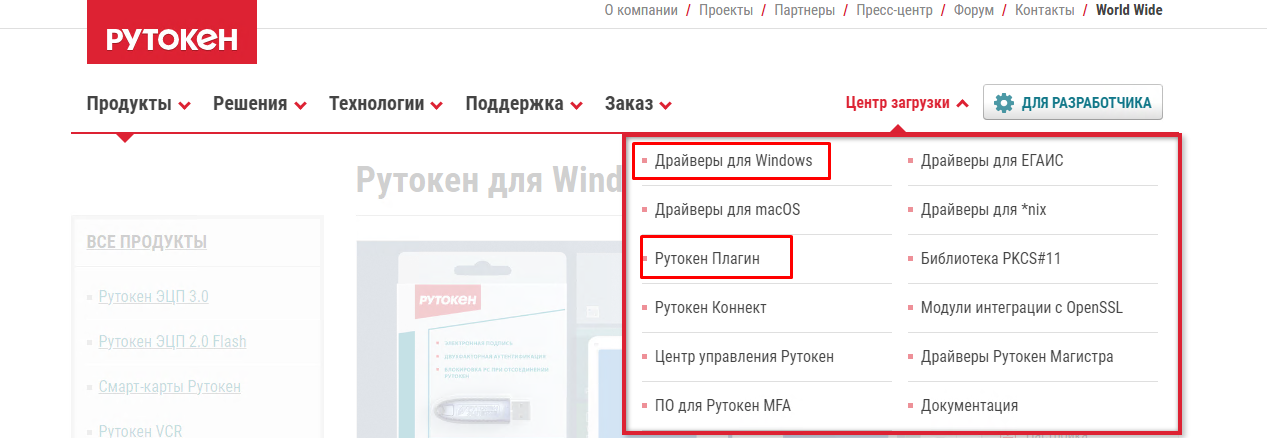This screenshot has width=1267, height=438.
Task: Expand the Заказ menu chevron
Action: point(665,105)
